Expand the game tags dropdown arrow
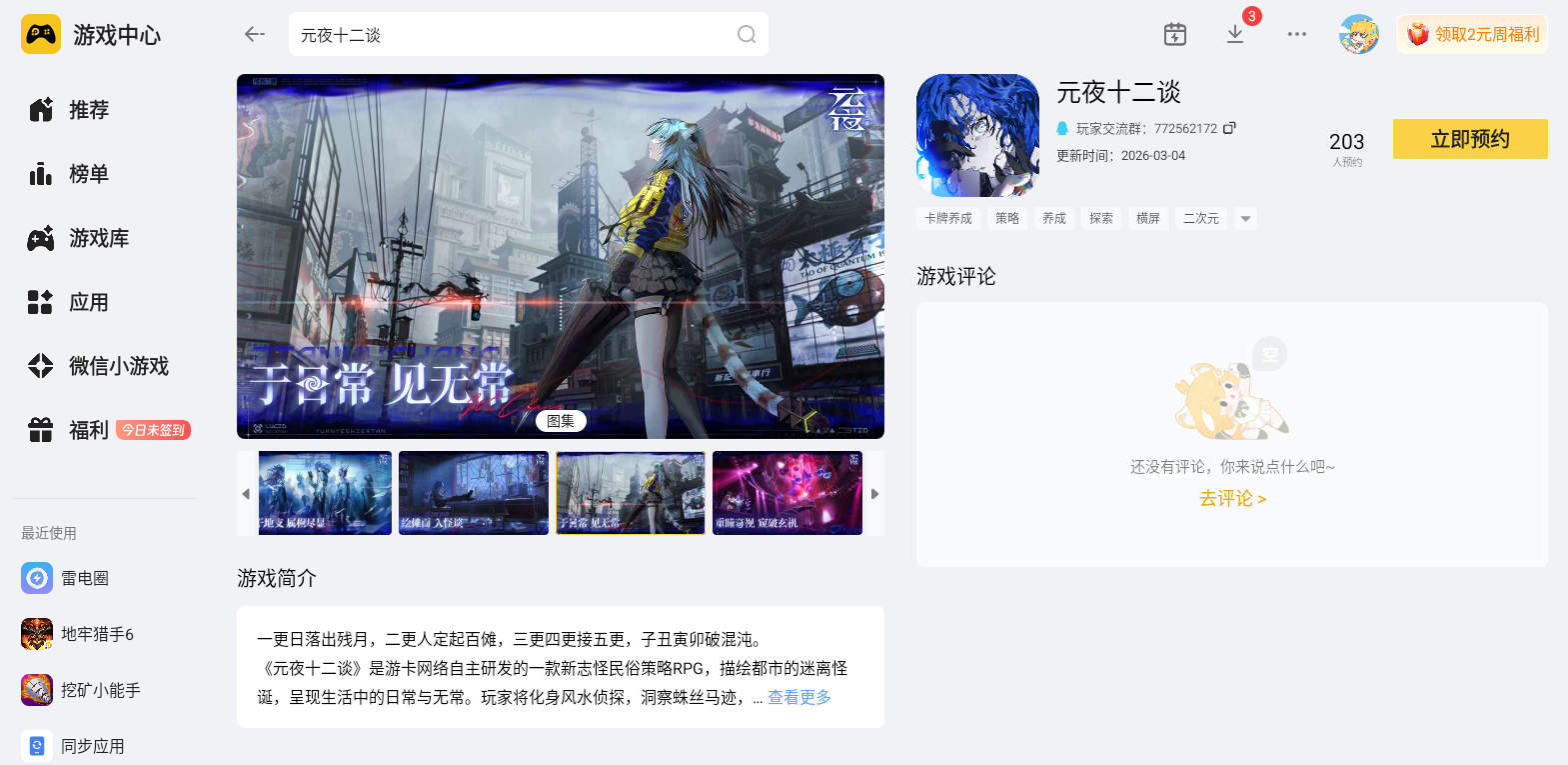 point(1245,218)
